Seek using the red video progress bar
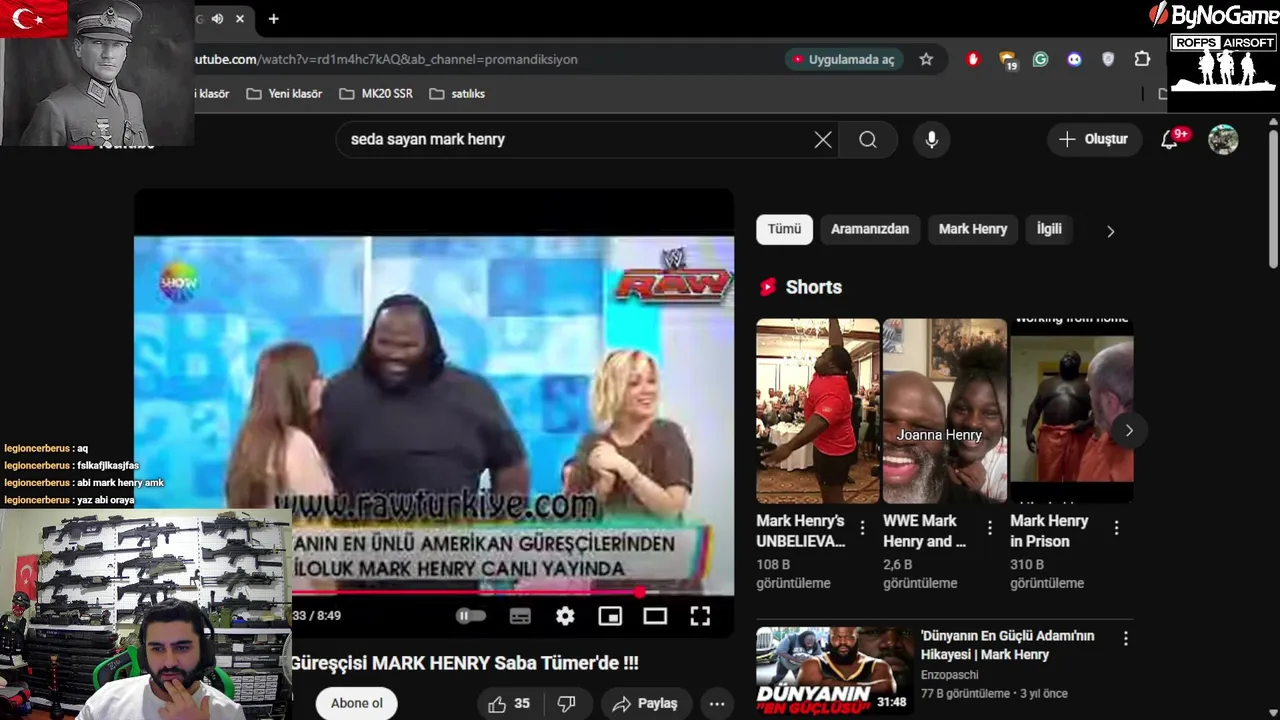This screenshot has width=1280, height=720. point(465,593)
